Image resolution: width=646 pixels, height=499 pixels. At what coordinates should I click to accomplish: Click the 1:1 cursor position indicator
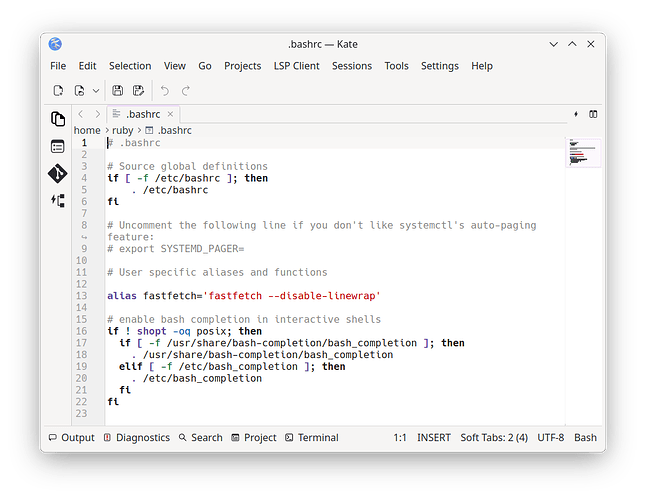pyautogui.click(x=399, y=437)
